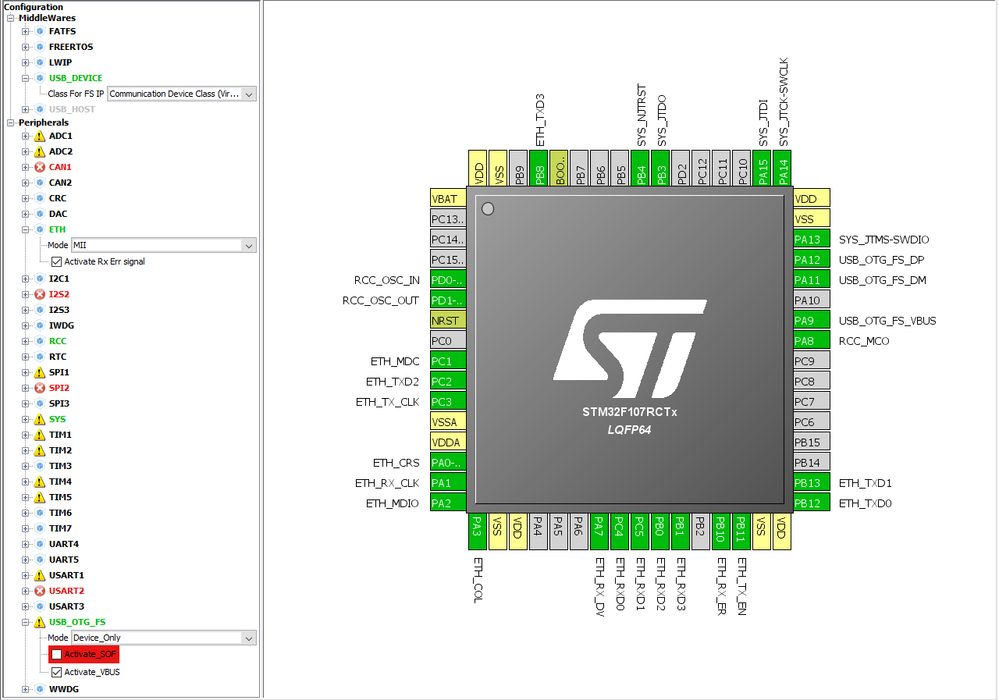
Task: Click the ADC2 warning icon
Action: [x=40, y=152]
